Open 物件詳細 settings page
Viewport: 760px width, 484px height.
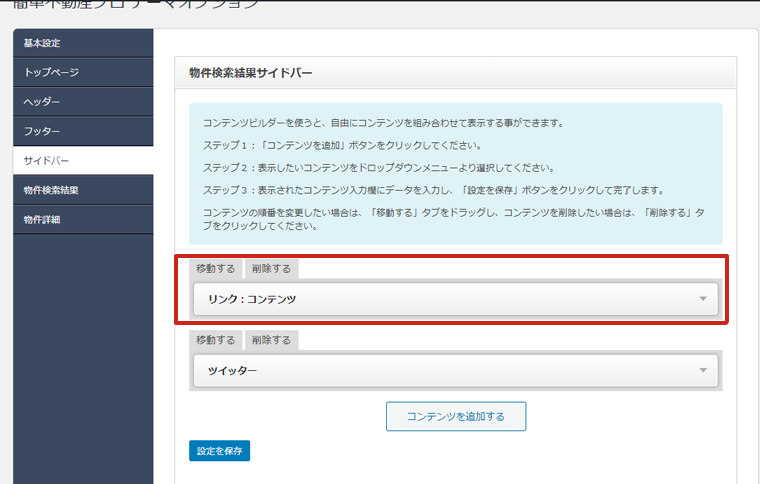coord(42,219)
